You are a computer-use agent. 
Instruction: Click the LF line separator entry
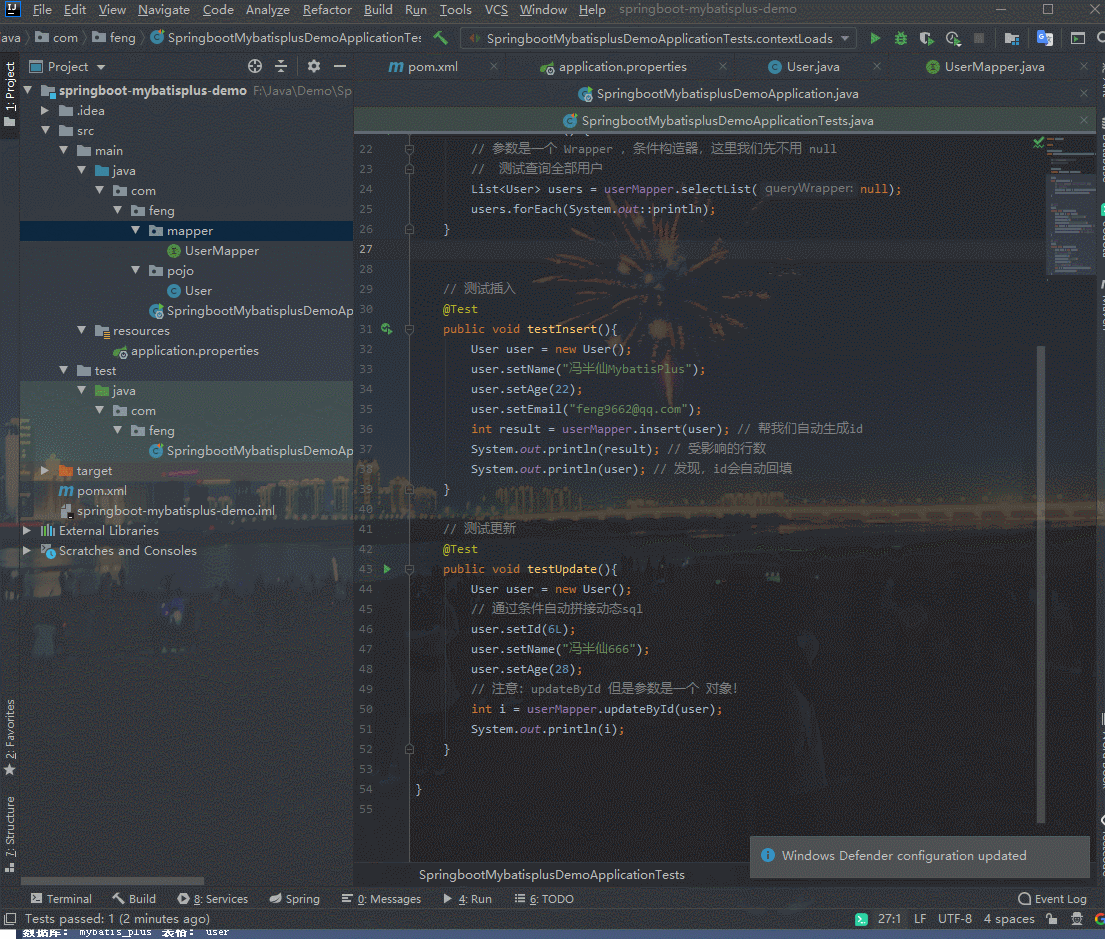coord(920,919)
